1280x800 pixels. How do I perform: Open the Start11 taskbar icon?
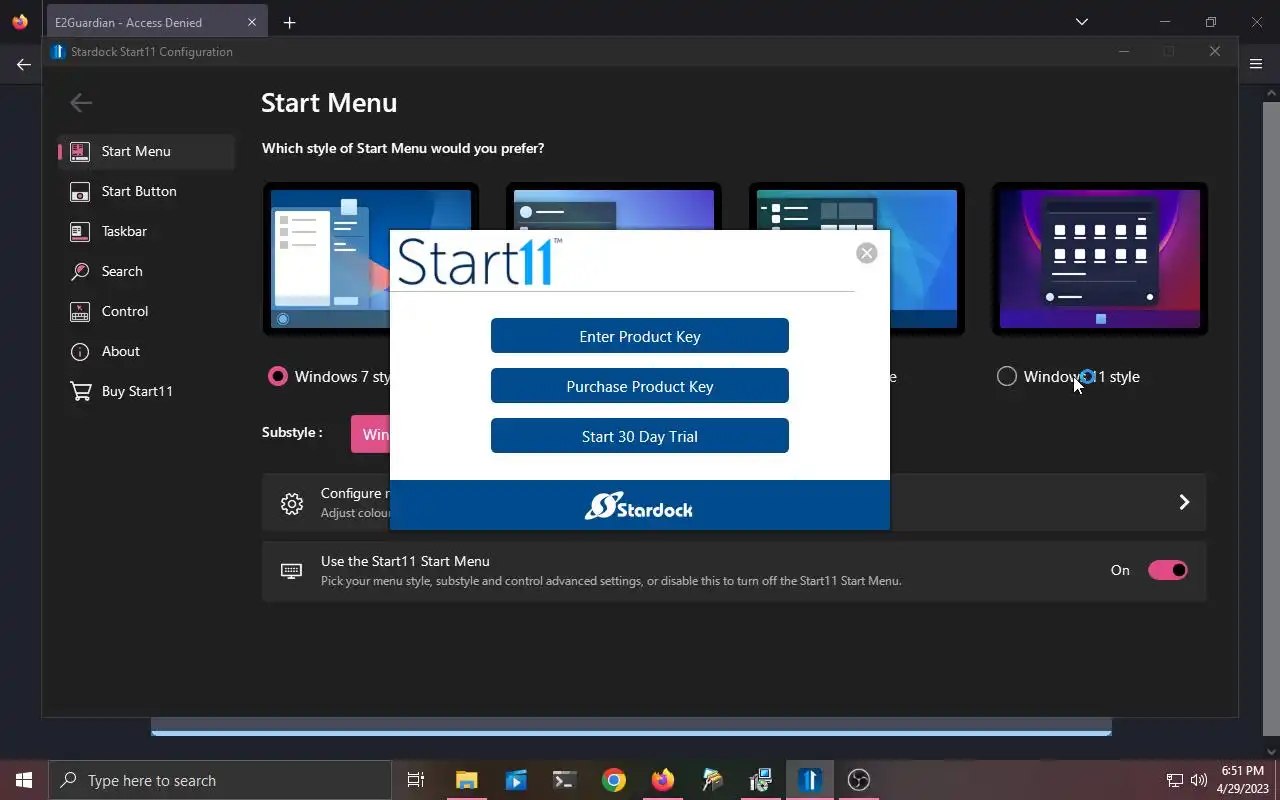[810, 780]
